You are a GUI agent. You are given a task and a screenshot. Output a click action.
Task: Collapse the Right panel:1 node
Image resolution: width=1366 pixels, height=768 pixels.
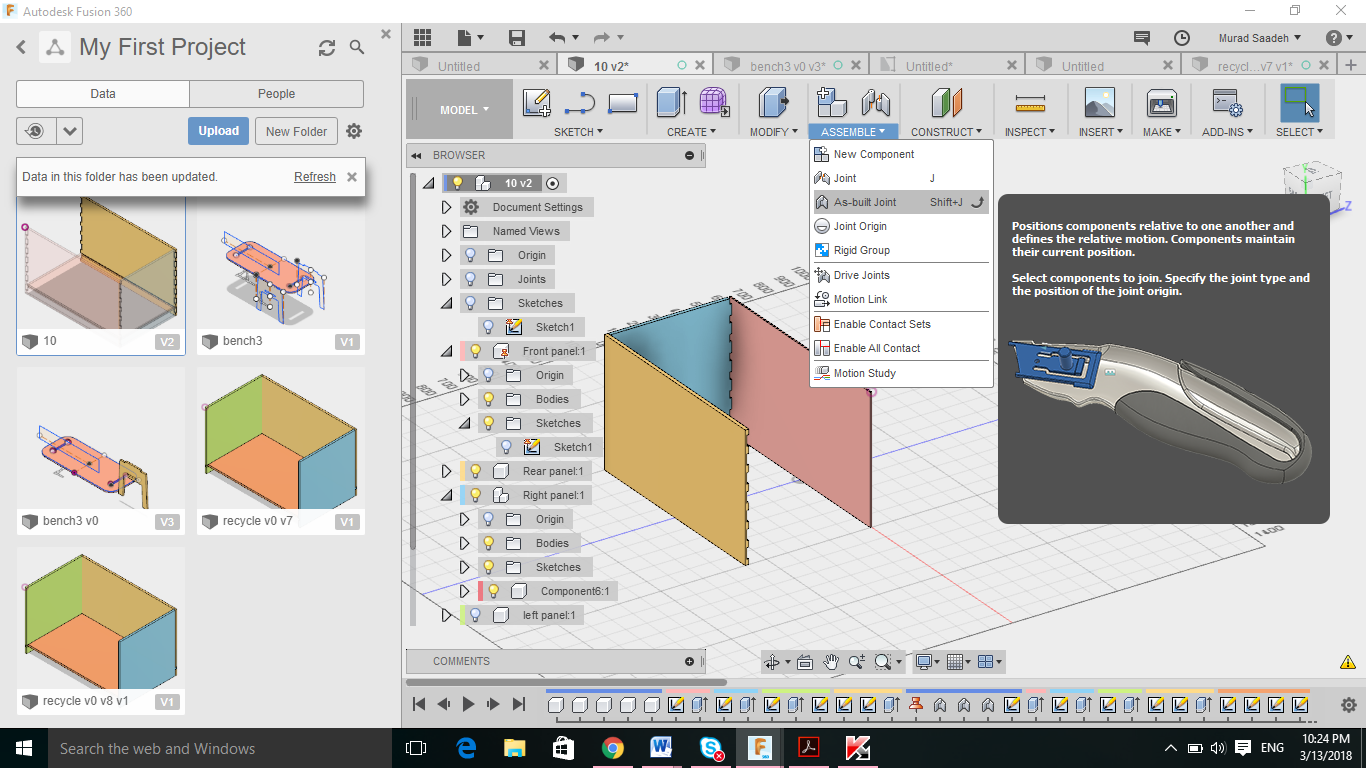tap(447, 495)
